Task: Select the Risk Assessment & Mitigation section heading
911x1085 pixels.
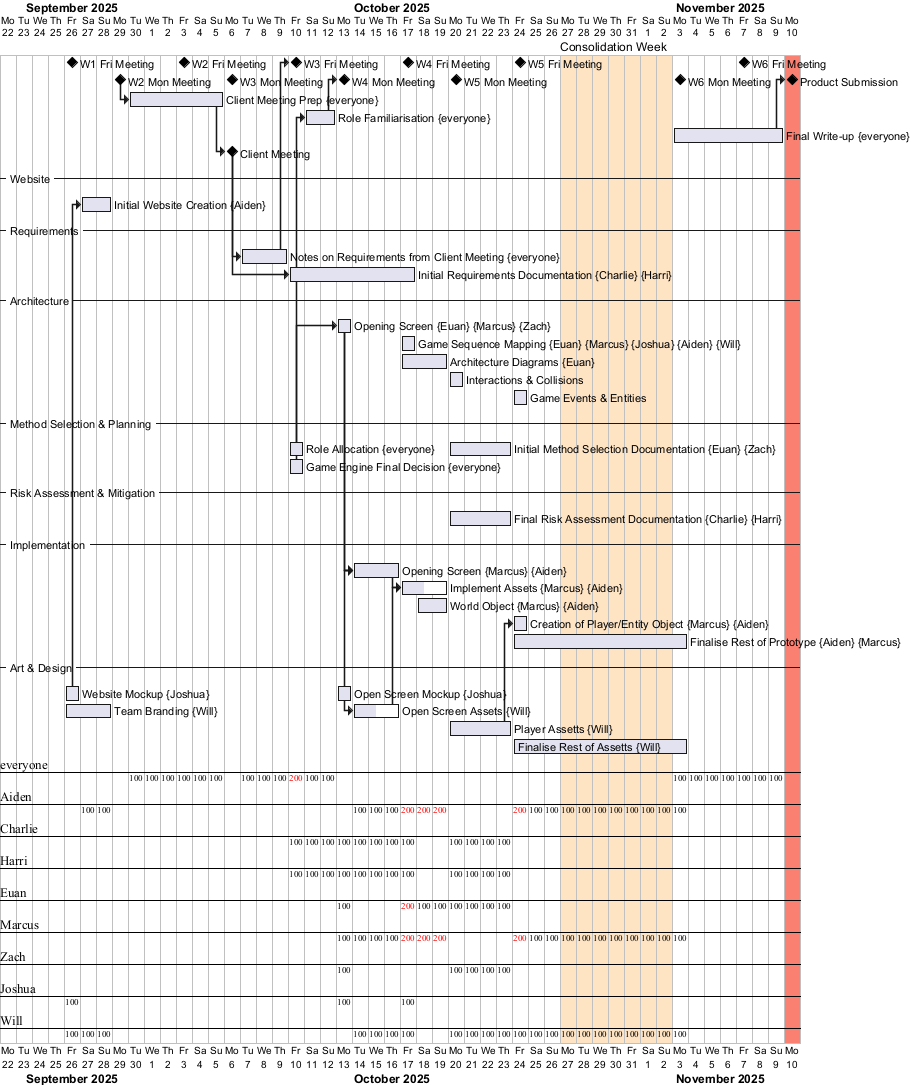Action: coord(82,493)
